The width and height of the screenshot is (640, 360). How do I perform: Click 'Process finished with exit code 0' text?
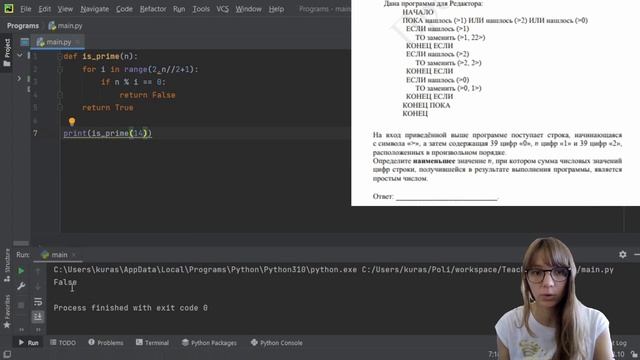(130, 308)
